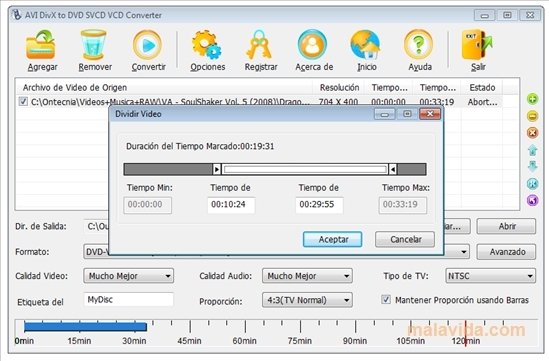Click the Inicio globe home icon
This screenshot has height=361, width=549.
pyautogui.click(x=365, y=44)
